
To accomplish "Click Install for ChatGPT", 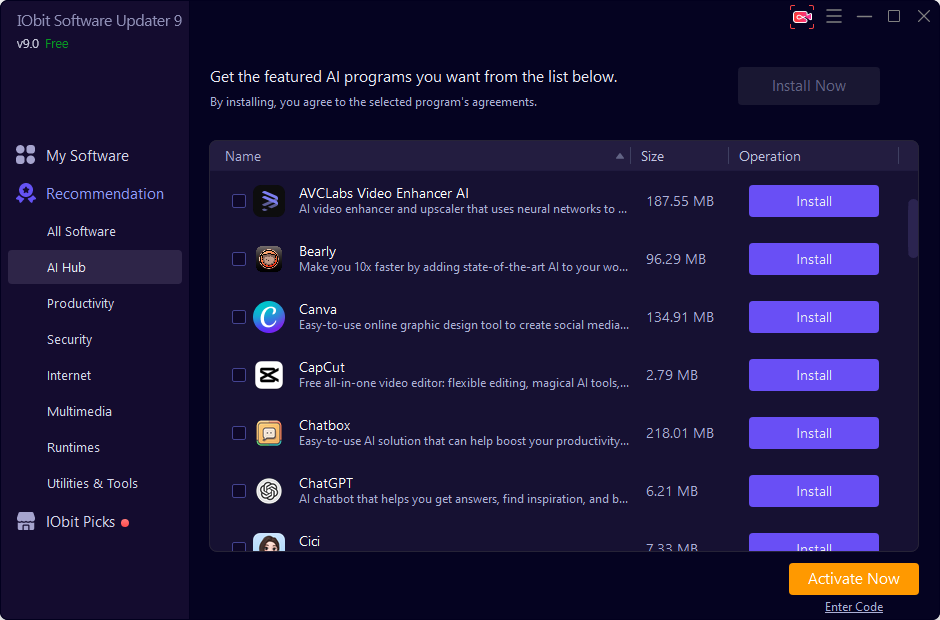I will (x=814, y=491).
